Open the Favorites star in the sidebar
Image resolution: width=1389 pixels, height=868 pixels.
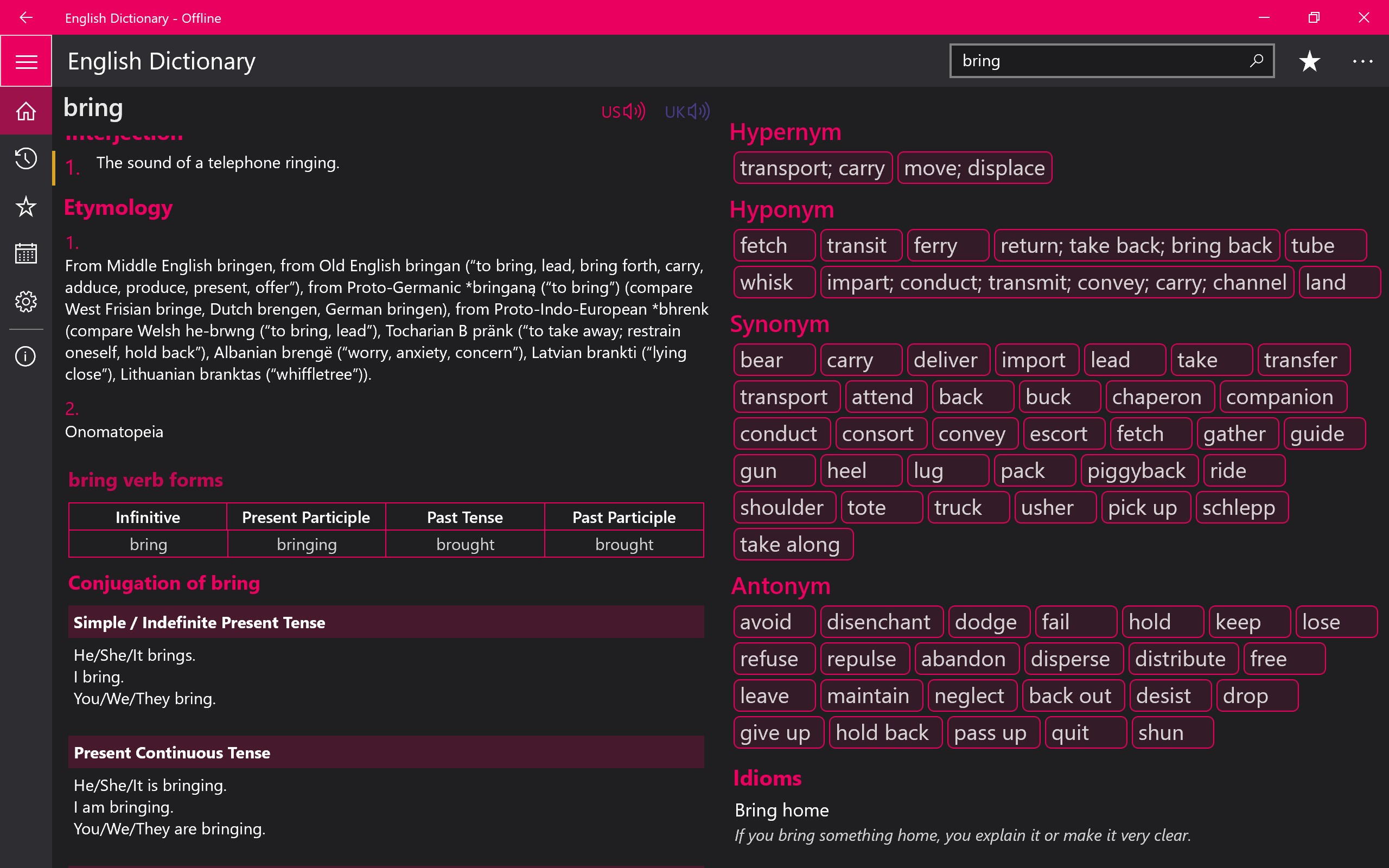(26, 206)
